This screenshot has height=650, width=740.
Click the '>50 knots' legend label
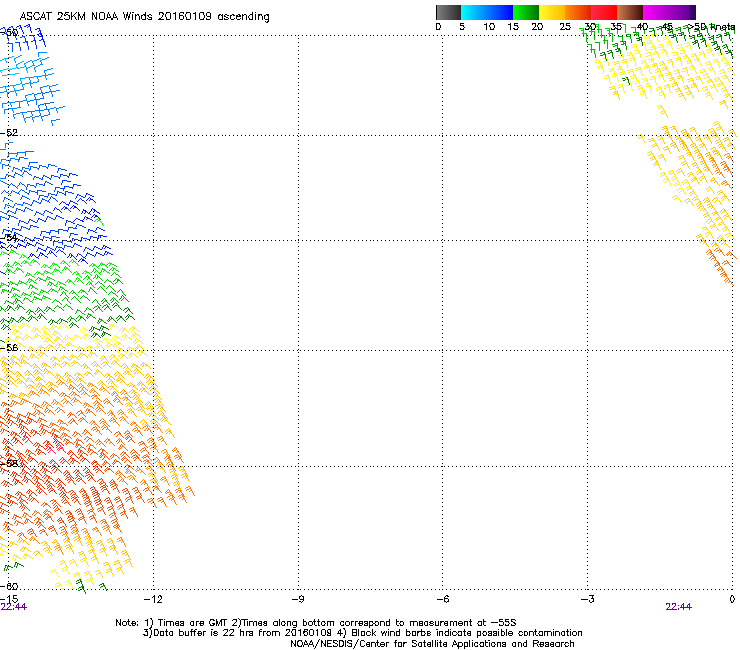[x=711, y=27]
